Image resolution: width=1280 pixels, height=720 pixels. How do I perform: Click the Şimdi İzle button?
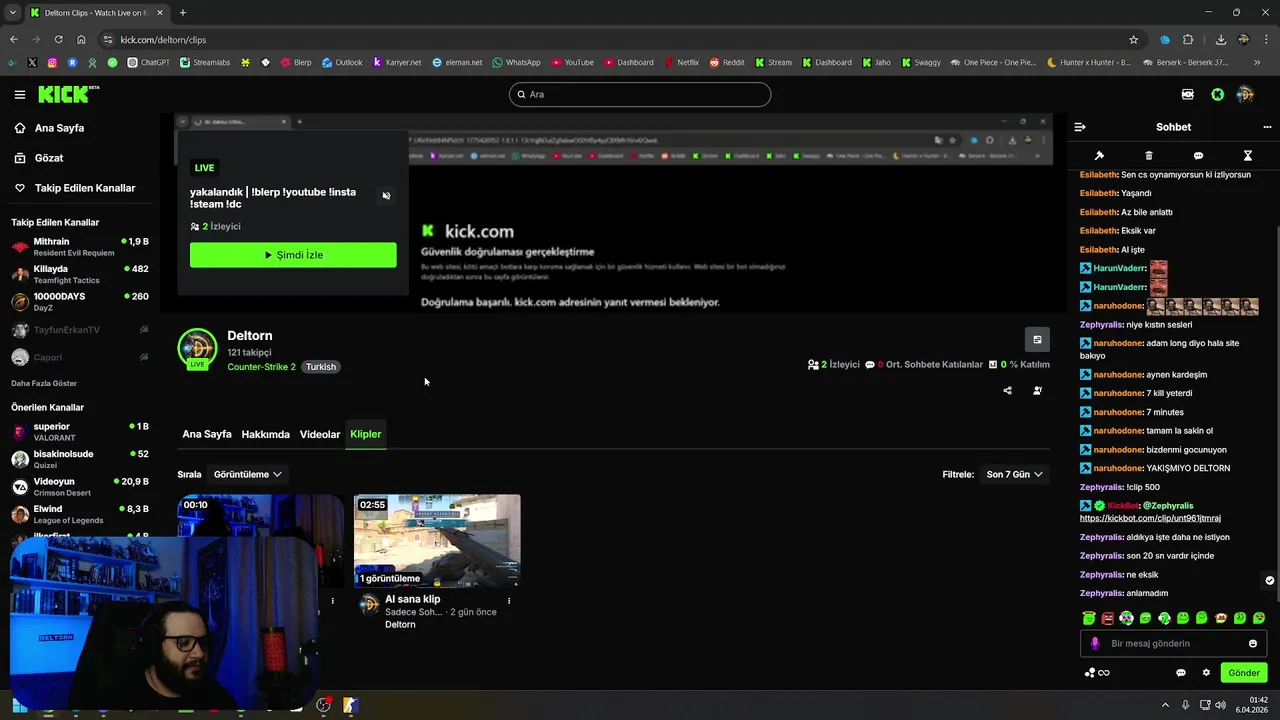293,255
